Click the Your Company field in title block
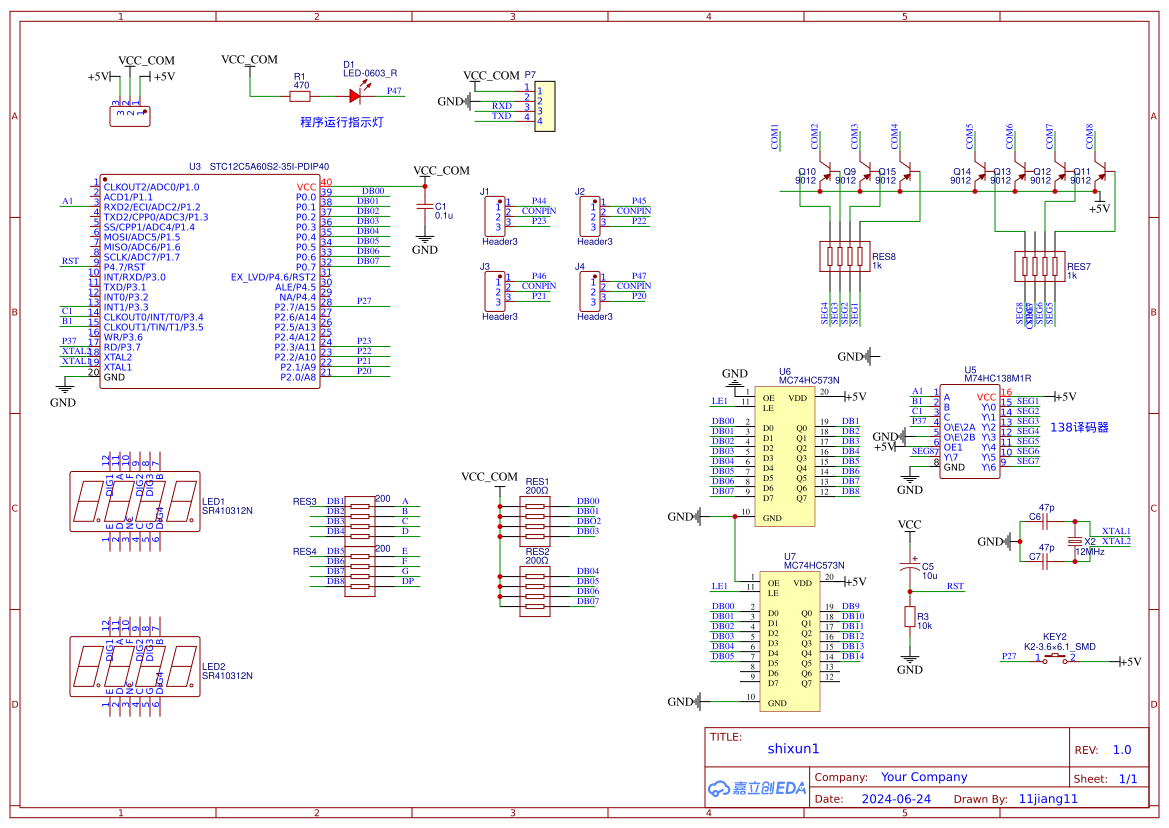Image resolution: width=1169 pixels, height=828 pixels. (x=924, y=777)
